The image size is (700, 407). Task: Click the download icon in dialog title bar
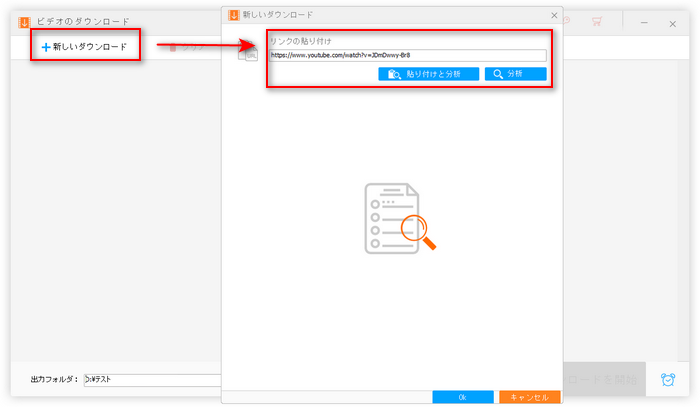tap(233, 15)
